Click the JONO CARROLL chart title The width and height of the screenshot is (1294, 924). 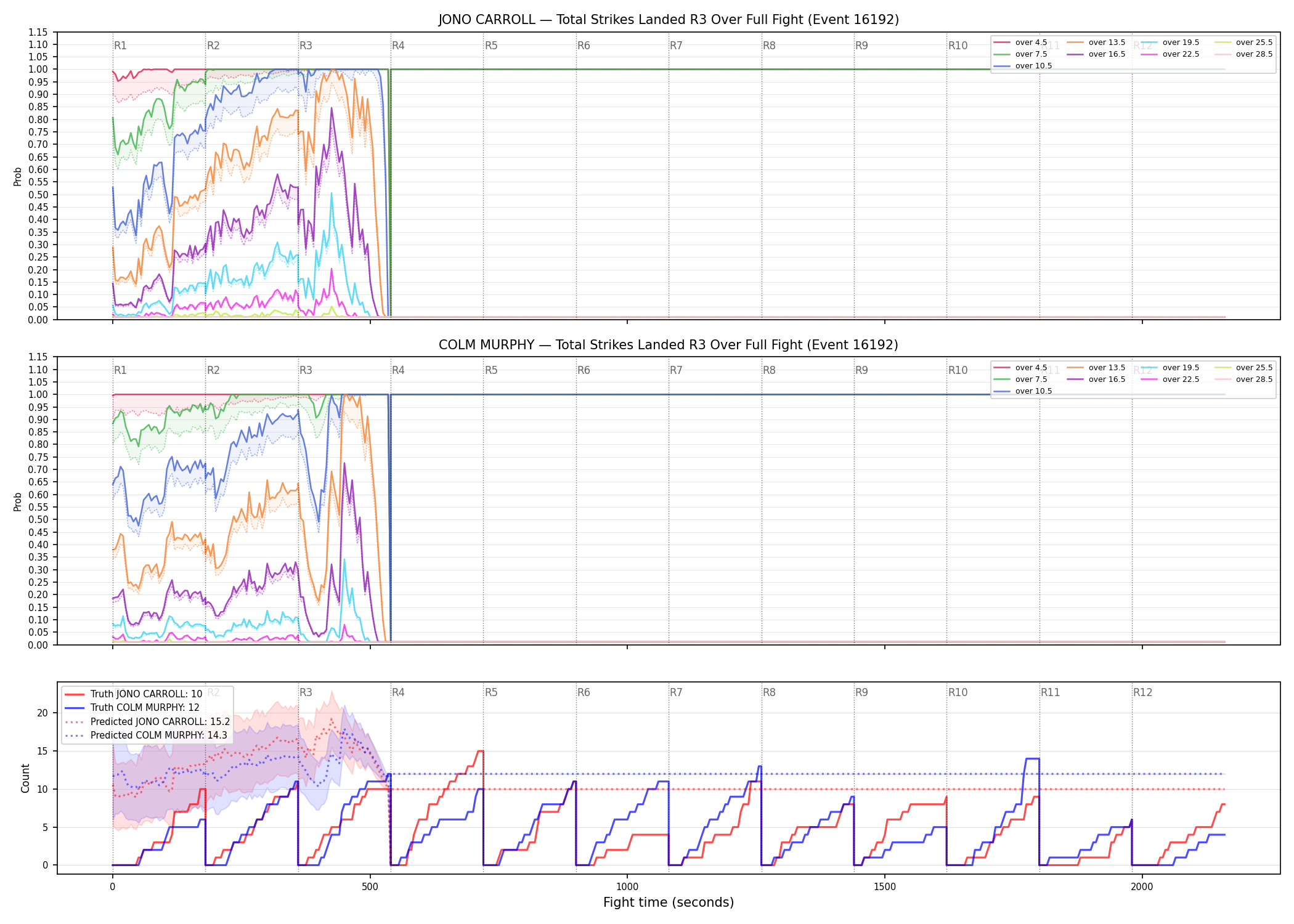pos(669,20)
